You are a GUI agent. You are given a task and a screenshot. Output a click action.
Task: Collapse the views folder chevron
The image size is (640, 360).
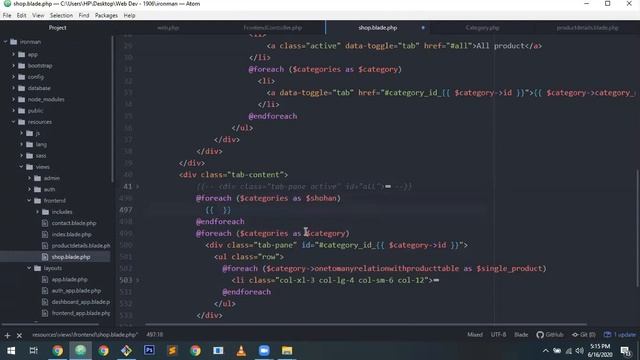(x=22, y=167)
